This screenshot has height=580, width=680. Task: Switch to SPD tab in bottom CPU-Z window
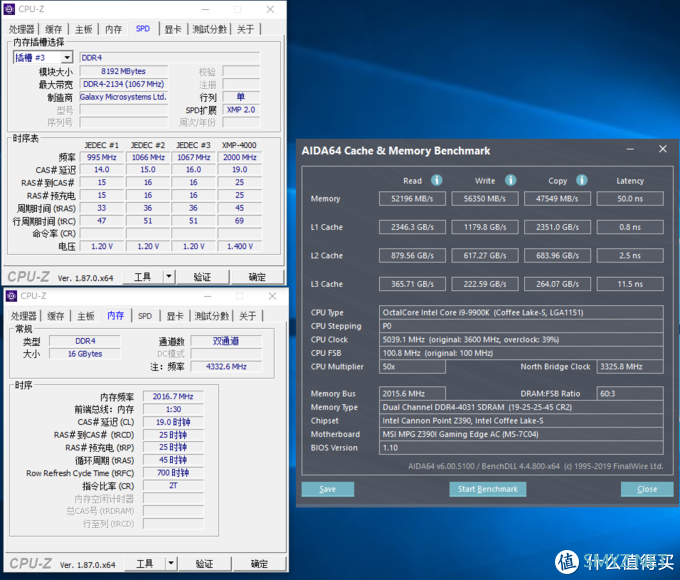tap(145, 316)
